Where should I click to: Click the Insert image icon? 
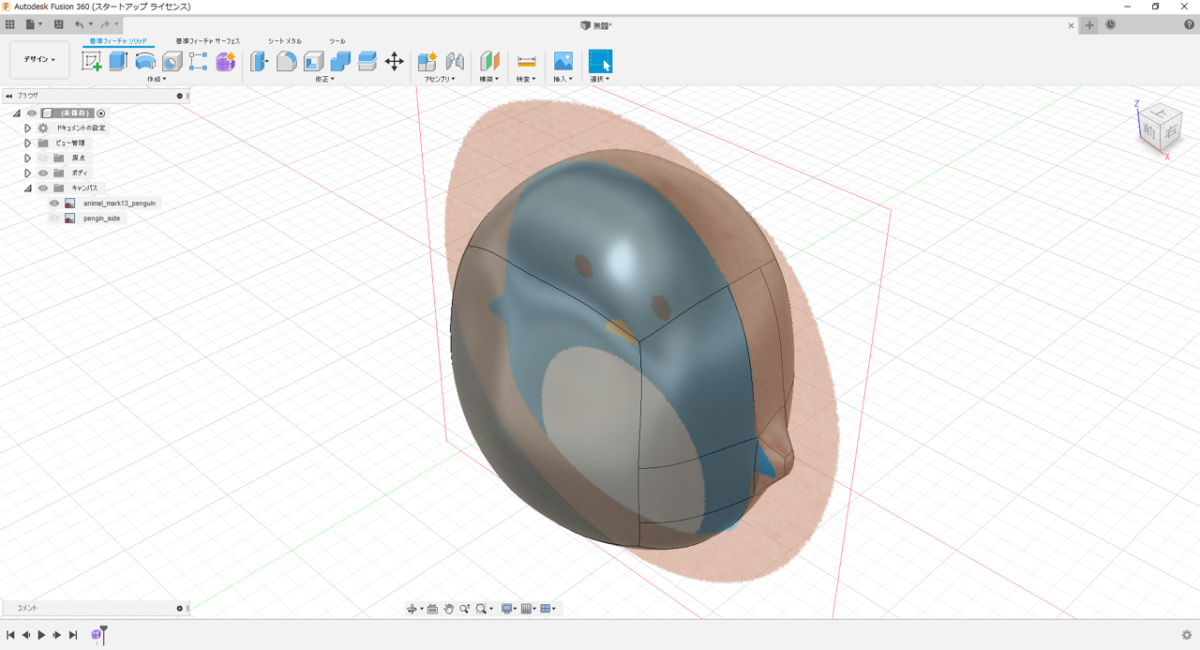[x=563, y=62]
